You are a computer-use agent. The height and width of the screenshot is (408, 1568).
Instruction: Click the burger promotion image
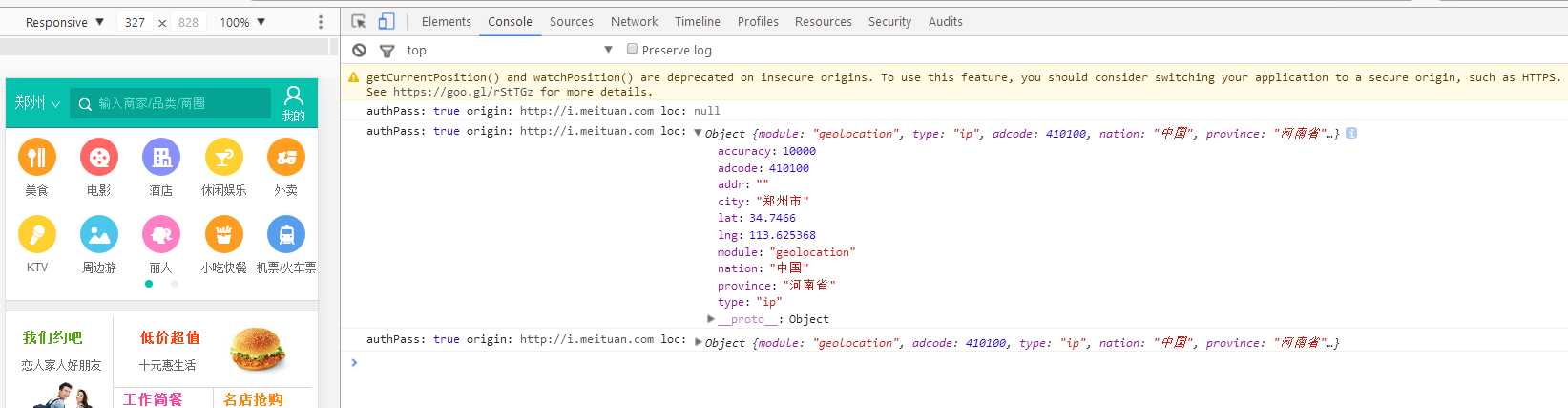[x=258, y=350]
